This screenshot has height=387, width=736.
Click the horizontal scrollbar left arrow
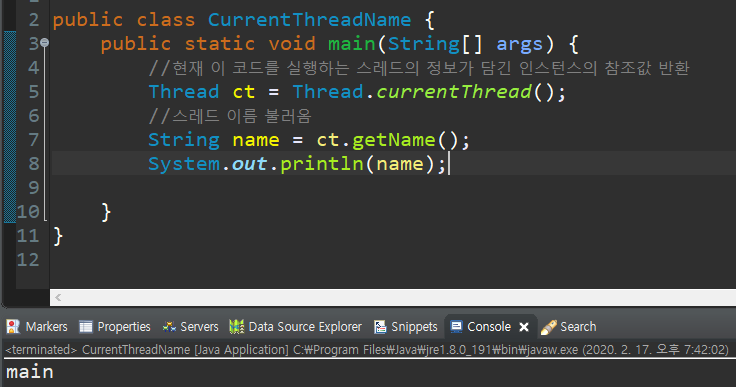[x=58, y=297]
